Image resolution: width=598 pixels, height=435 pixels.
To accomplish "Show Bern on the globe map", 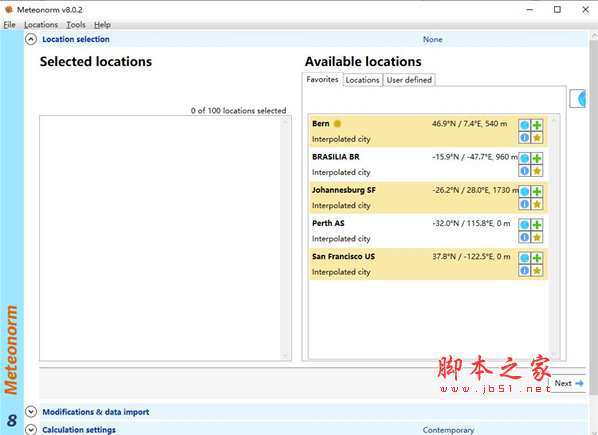I will pos(524,125).
